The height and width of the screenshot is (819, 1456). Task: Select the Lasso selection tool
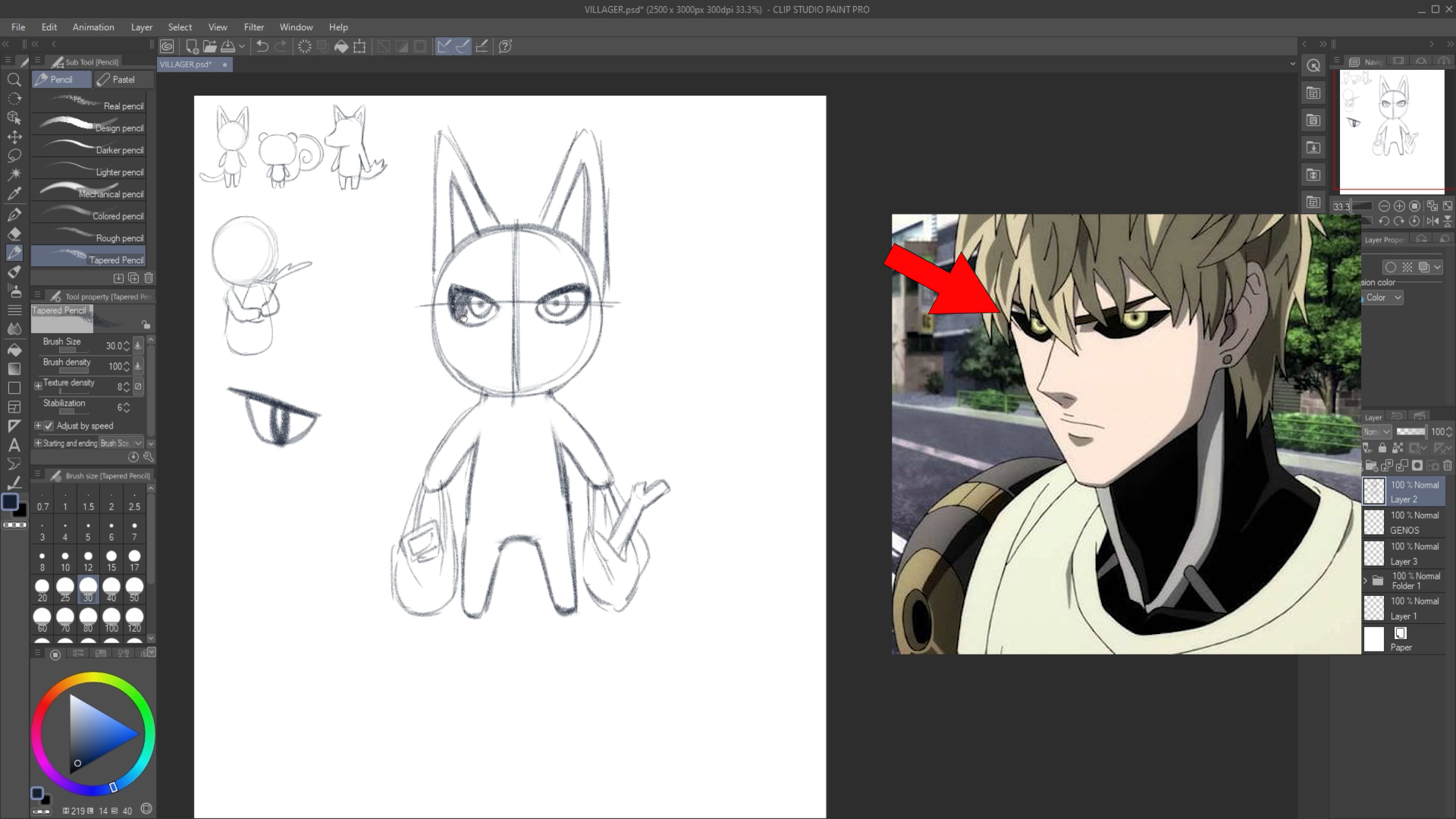(x=14, y=155)
